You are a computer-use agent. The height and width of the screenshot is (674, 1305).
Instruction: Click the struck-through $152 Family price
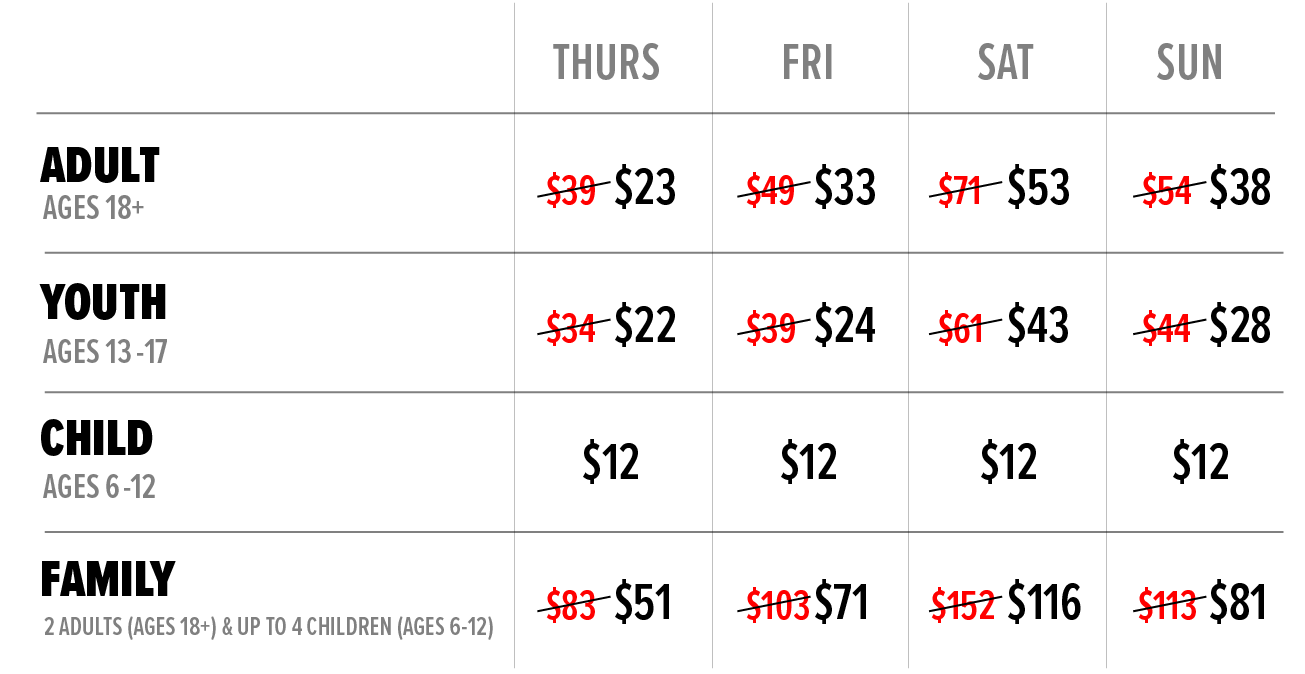pyautogui.click(x=964, y=605)
